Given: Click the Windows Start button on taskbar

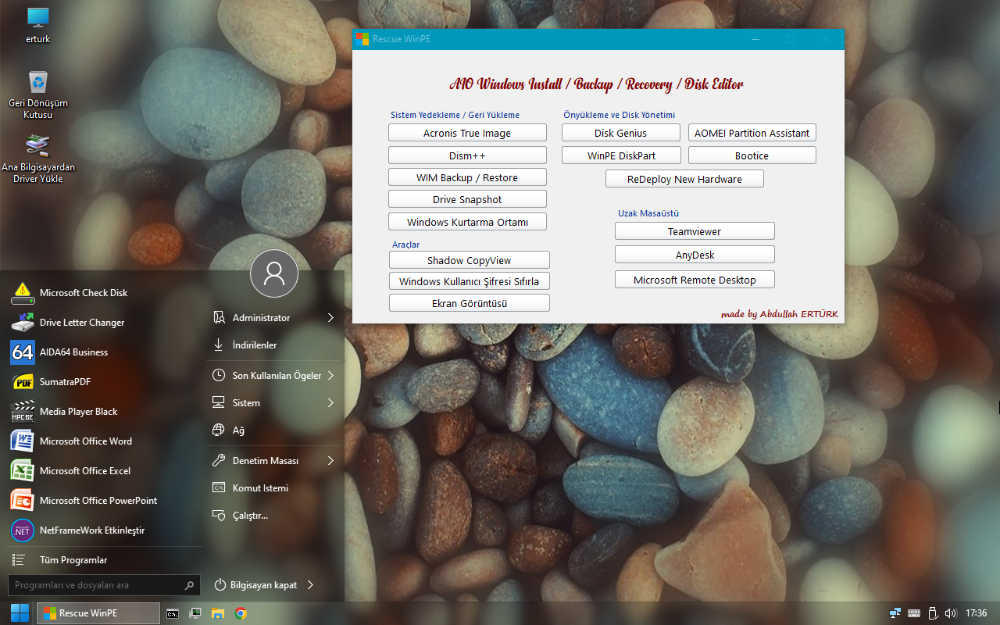Looking at the screenshot, I should pos(20,613).
